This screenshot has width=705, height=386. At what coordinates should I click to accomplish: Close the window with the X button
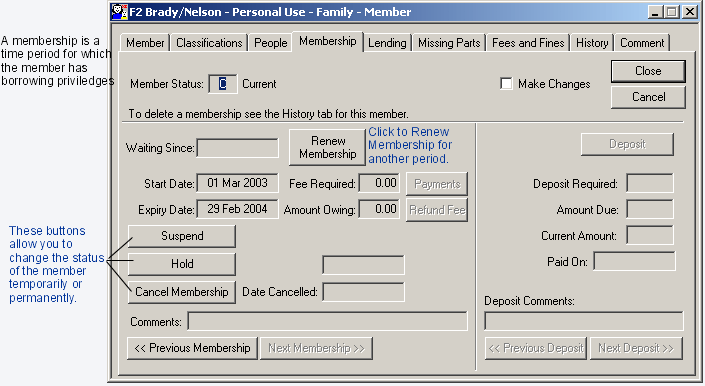pos(689,12)
